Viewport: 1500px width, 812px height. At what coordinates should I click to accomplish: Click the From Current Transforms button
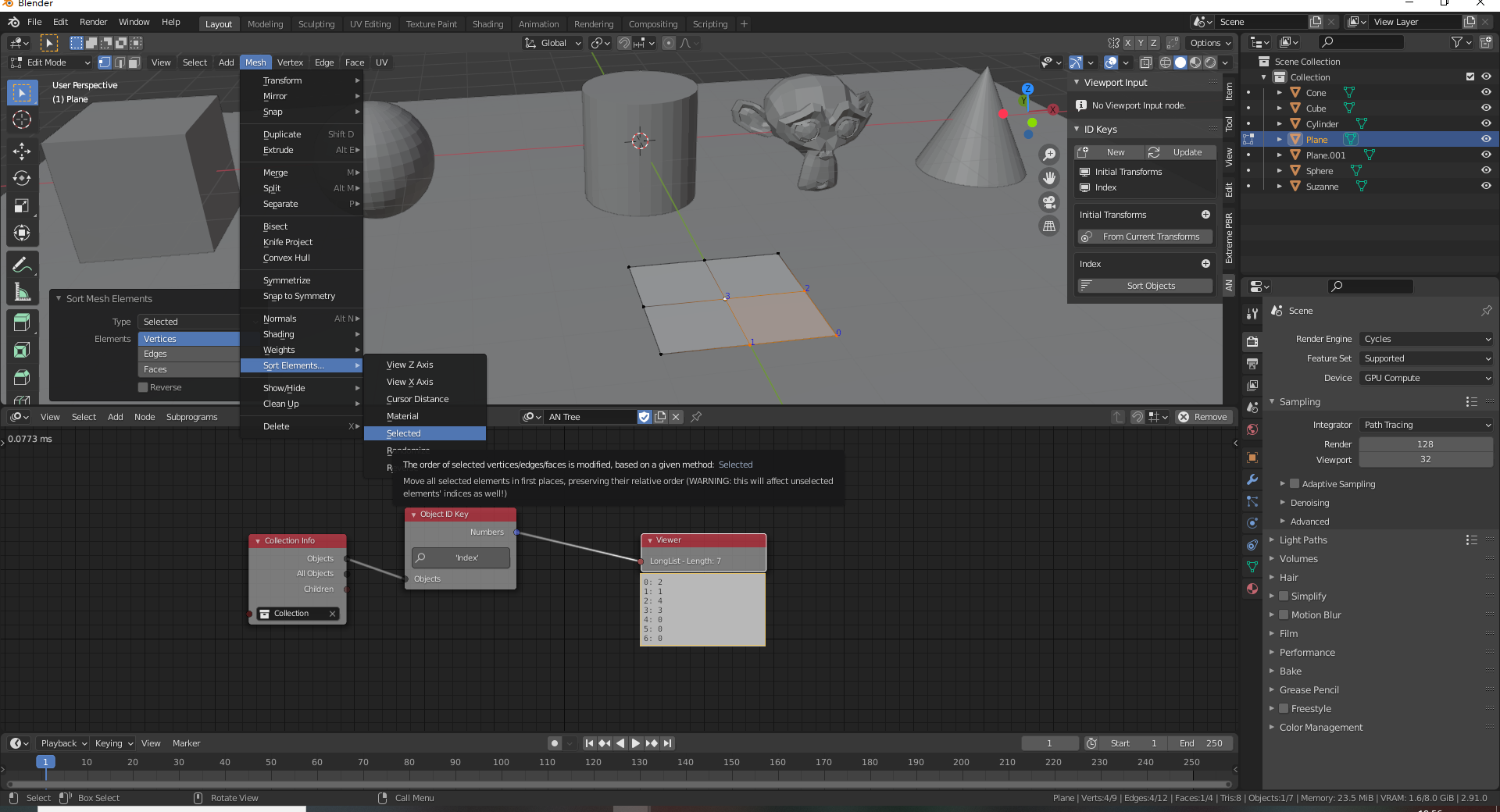1145,237
